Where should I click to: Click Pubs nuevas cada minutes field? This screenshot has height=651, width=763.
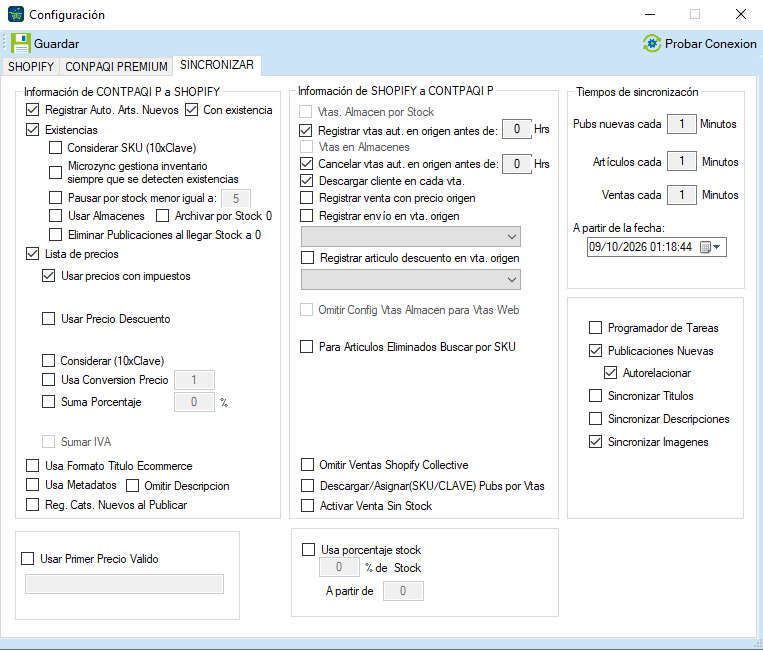[682, 124]
